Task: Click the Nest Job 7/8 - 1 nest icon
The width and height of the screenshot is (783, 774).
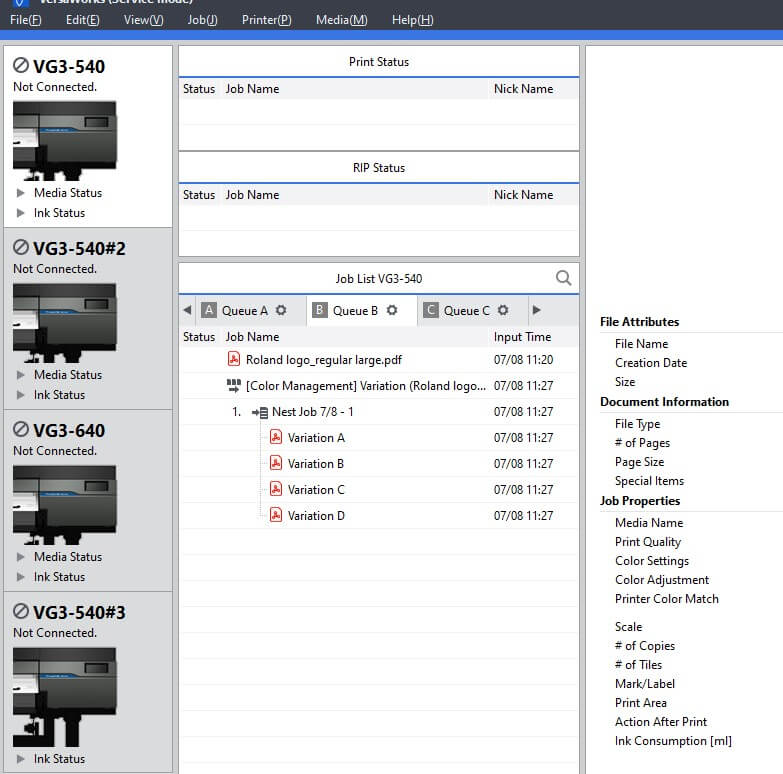Action: click(260, 412)
